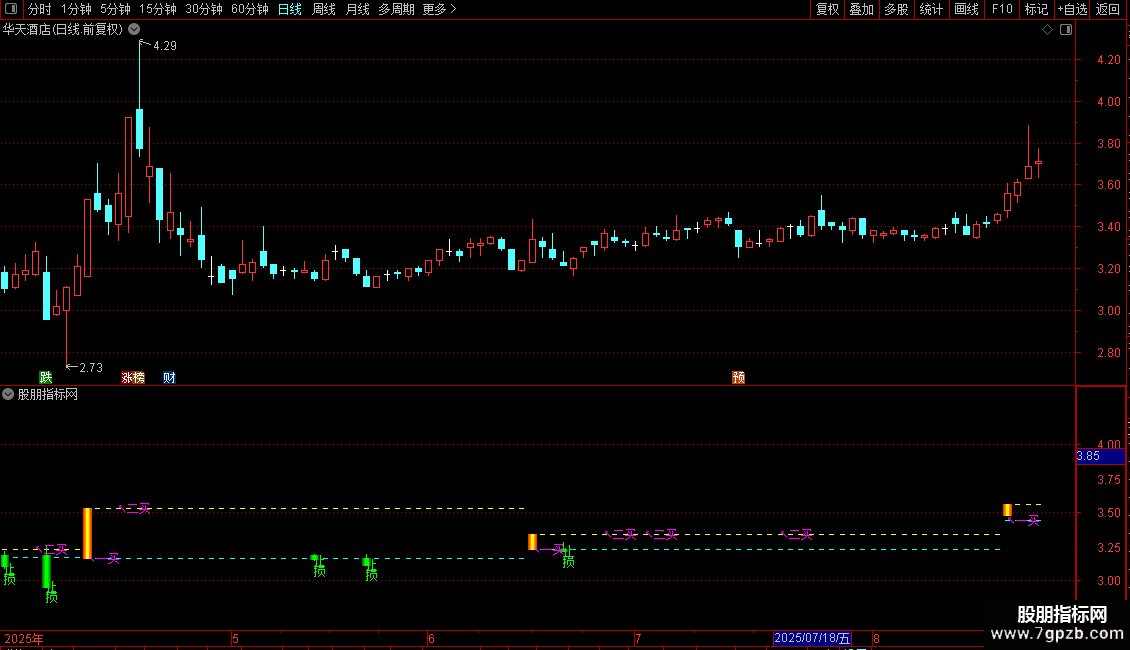1130x650 pixels.
Task: Select the 周线 weekly chart tab
Action: (x=324, y=9)
